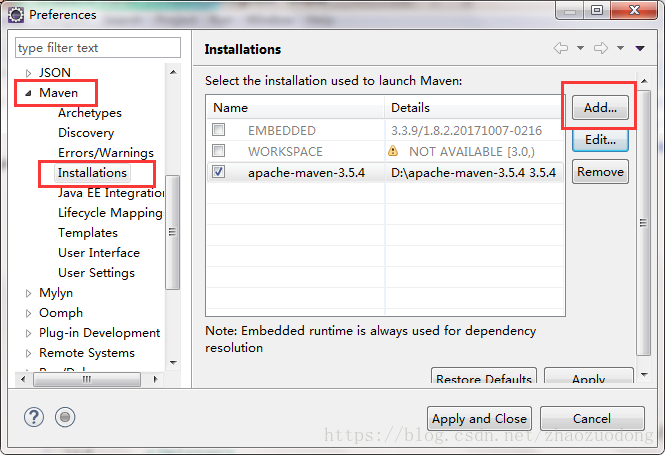Click the Details column header
The width and height of the screenshot is (665, 455).
(475, 108)
